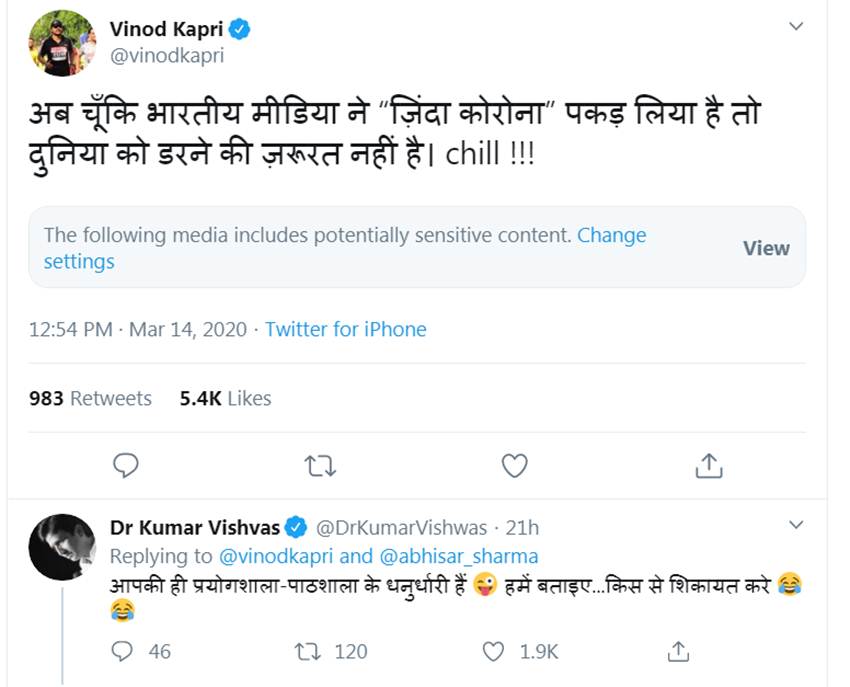View the 983 Retweets list

(x=91, y=398)
